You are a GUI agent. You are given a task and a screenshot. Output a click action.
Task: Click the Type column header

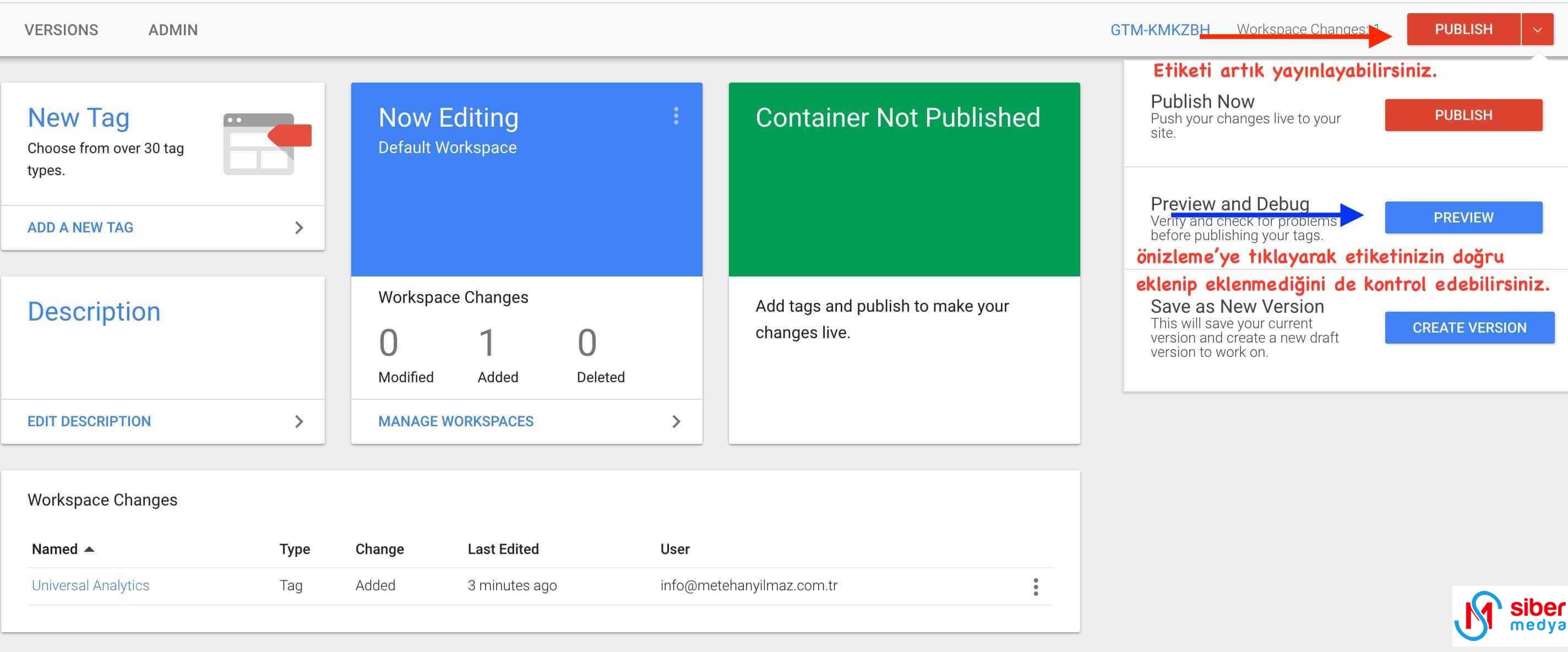coord(295,549)
